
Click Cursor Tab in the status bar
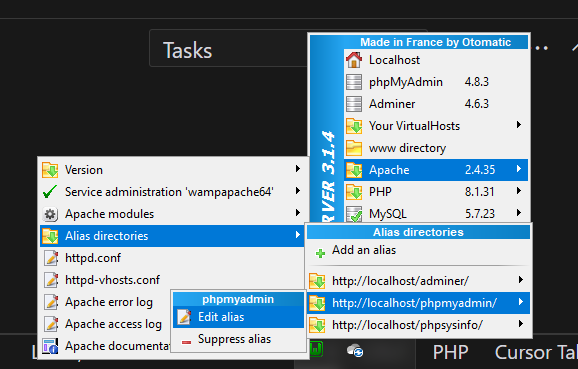click(x=536, y=352)
